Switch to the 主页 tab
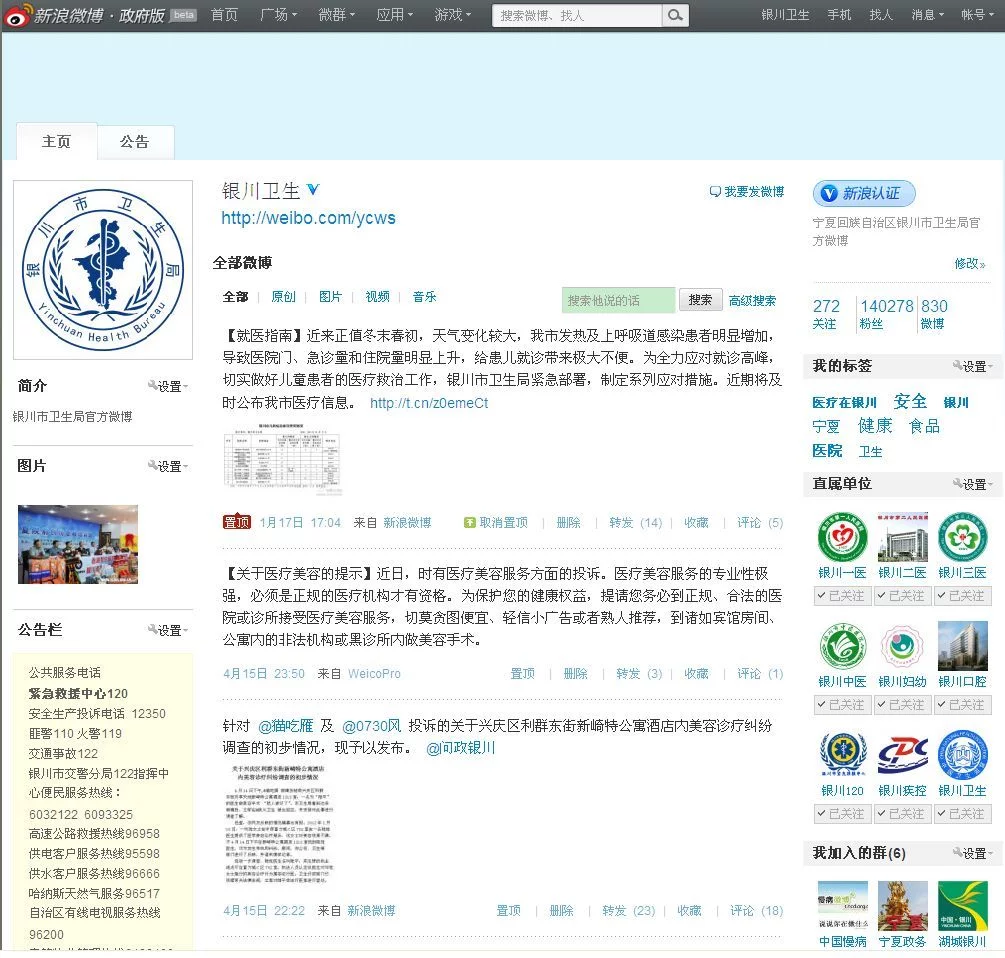The width and height of the screenshot is (1005, 958). tap(56, 141)
